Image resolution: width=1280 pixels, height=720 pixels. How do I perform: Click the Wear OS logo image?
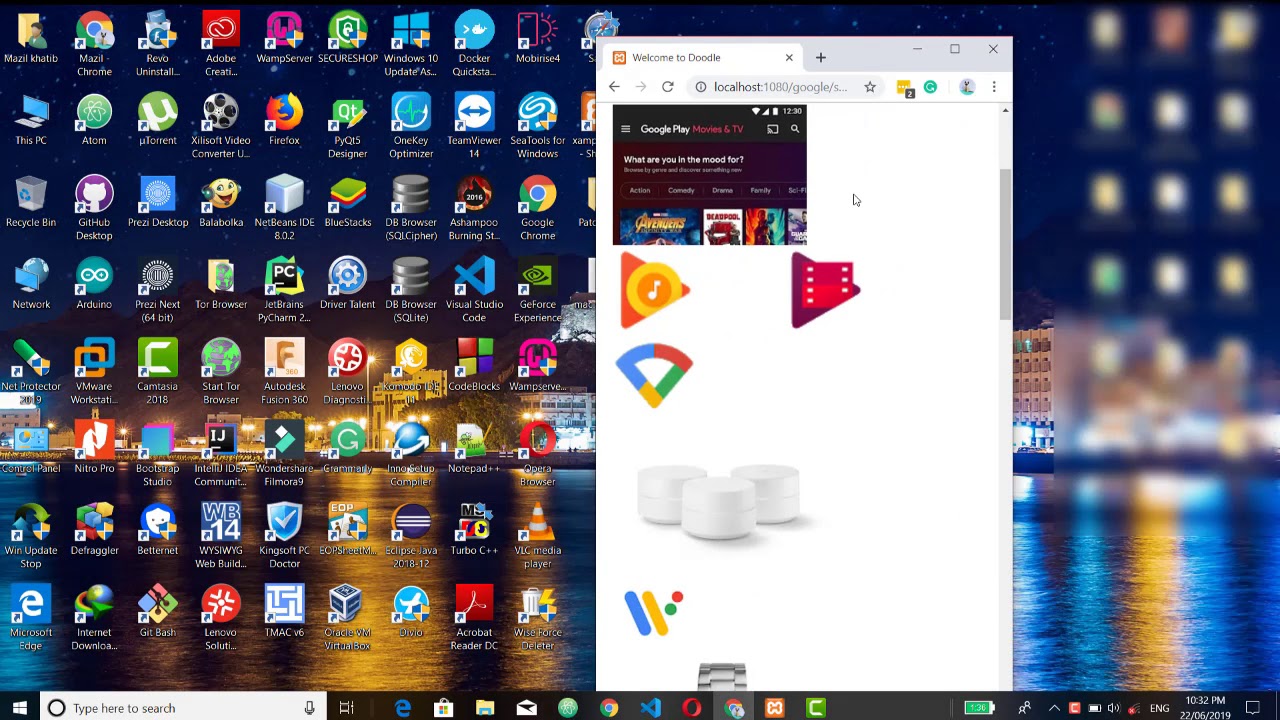[x=653, y=612]
